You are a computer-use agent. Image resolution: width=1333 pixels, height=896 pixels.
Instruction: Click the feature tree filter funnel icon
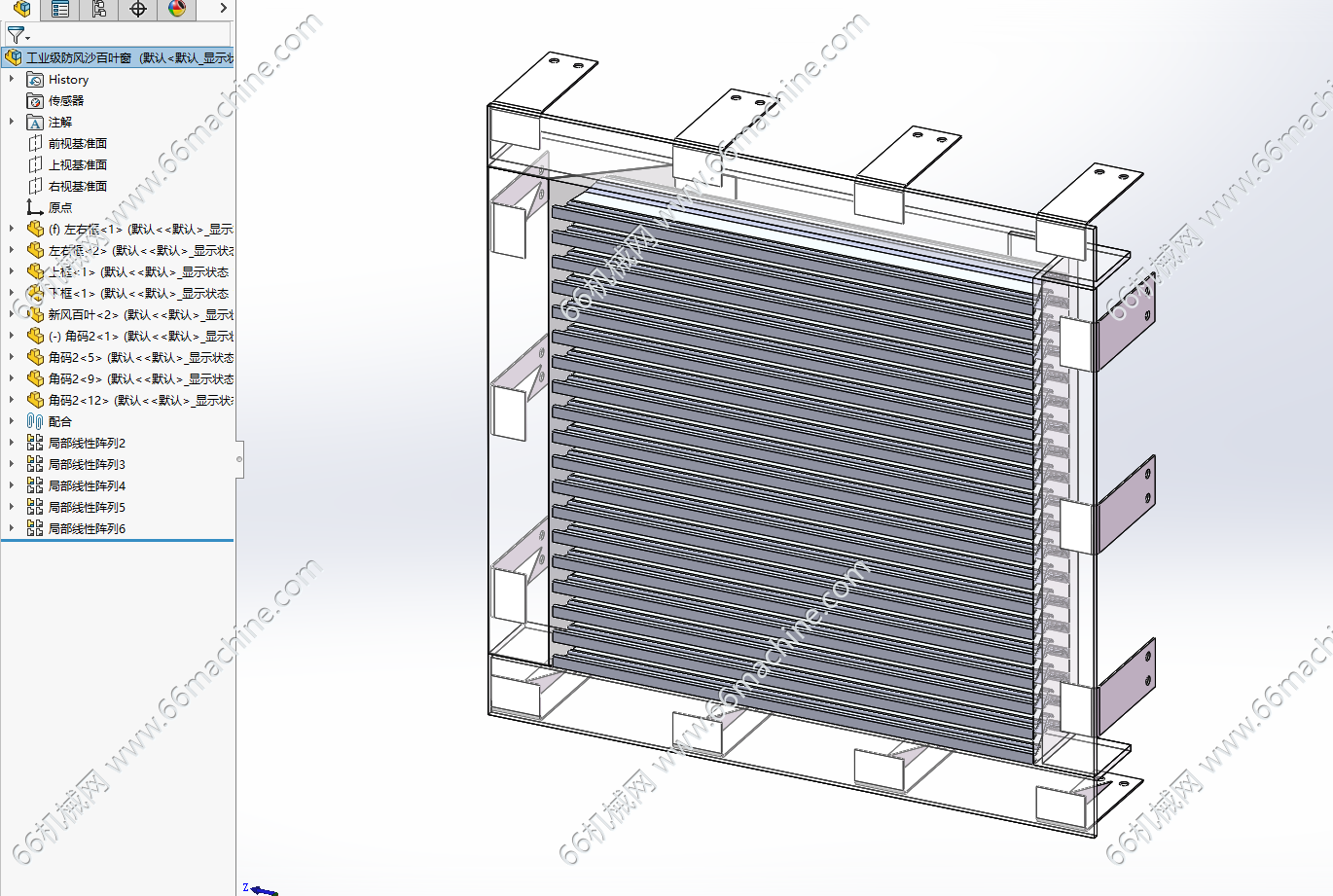16,35
